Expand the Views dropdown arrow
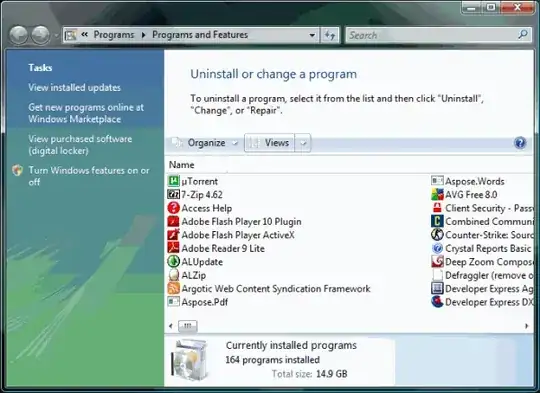The width and height of the screenshot is (540, 393). click(303, 143)
